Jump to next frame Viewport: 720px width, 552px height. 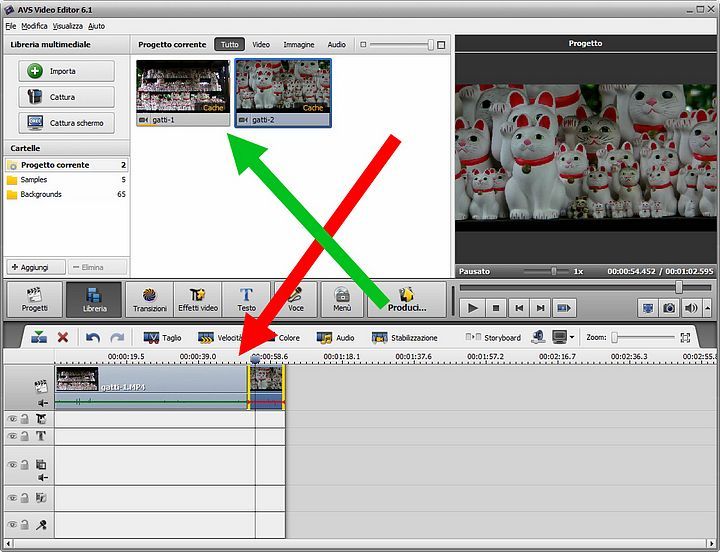point(540,308)
